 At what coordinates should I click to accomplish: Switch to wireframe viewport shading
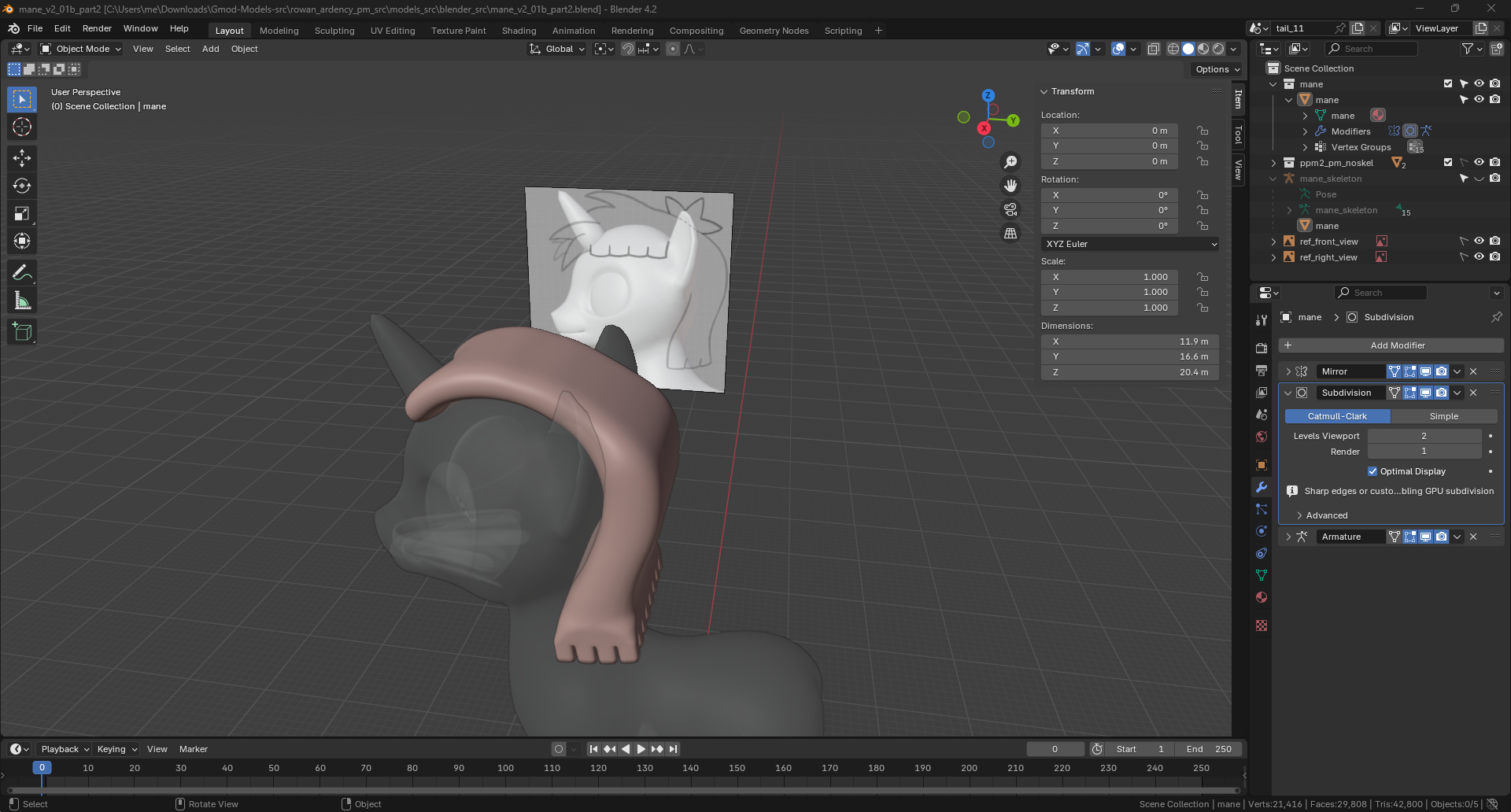(x=1173, y=49)
